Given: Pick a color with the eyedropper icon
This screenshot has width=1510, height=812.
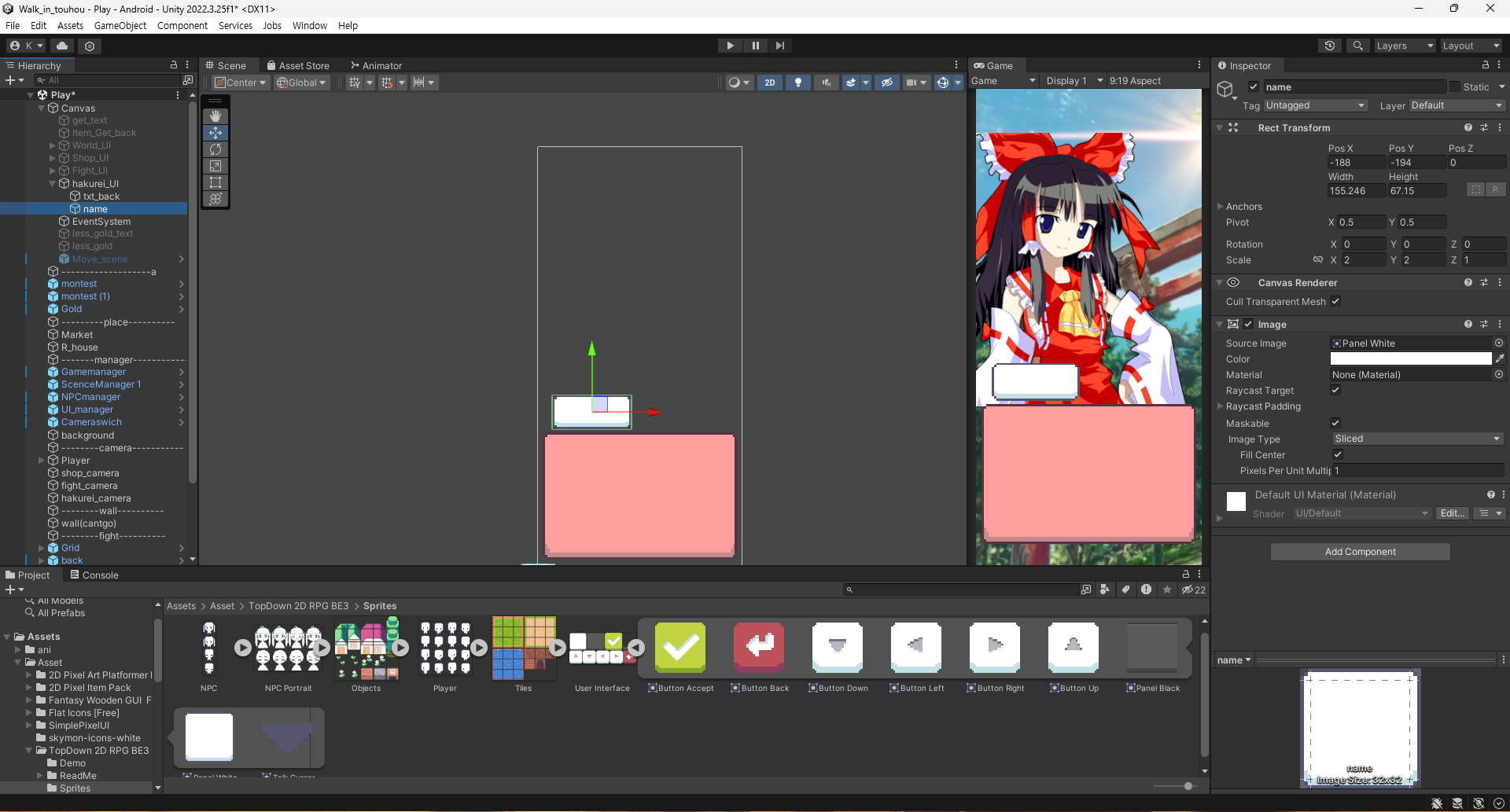Looking at the screenshot, I should click(x=1500, y=358).
